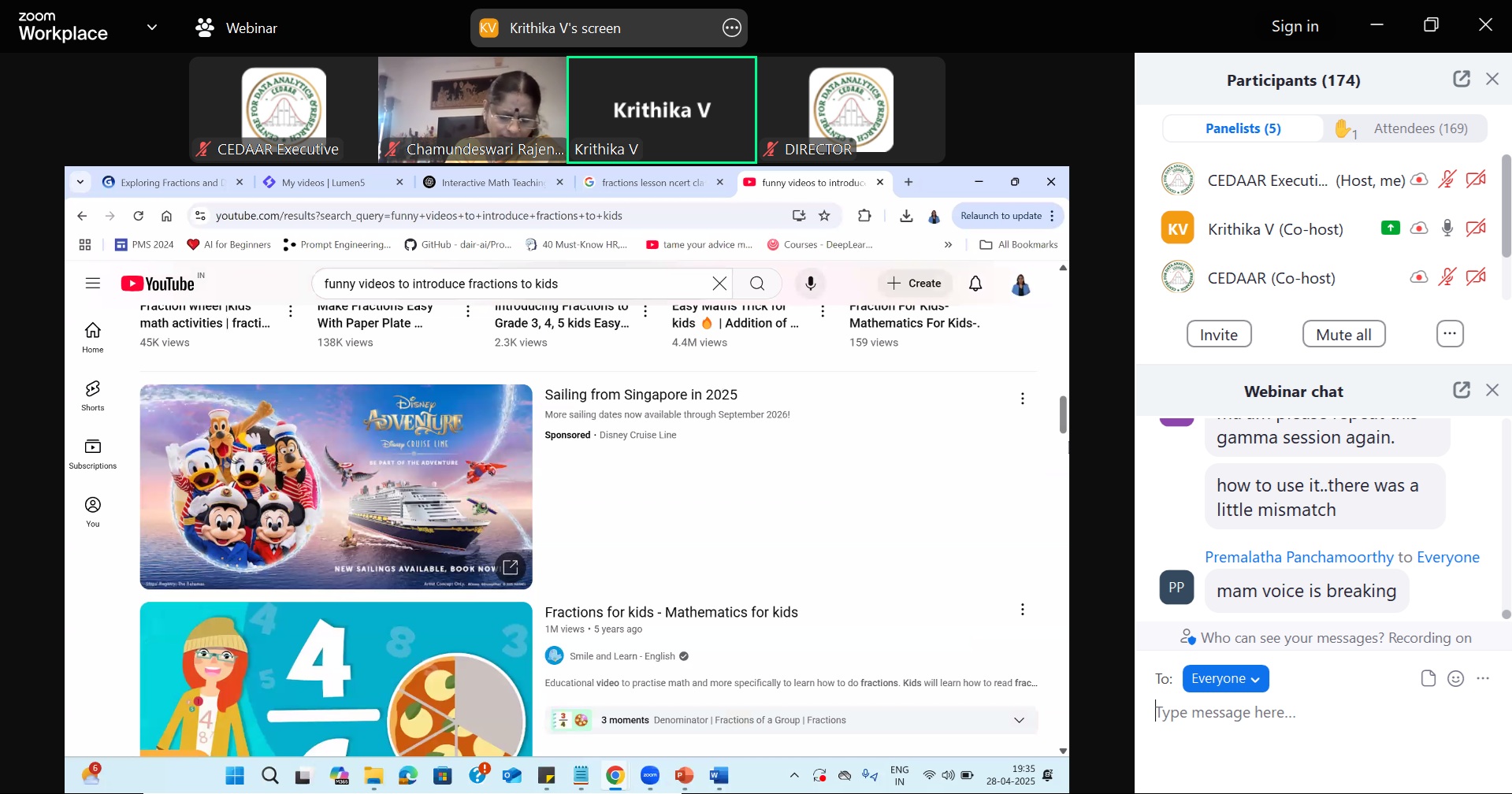Viewport: 1512px width, 794px height.
Task: Pop out the Participants panel
Action: pos(1461,79)
